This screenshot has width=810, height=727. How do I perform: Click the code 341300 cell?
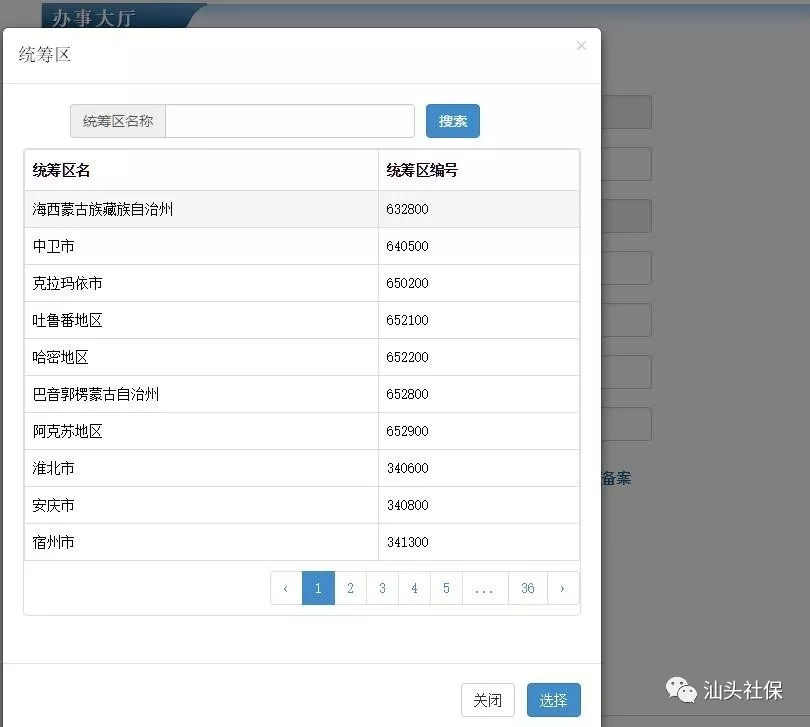[479, 542]
